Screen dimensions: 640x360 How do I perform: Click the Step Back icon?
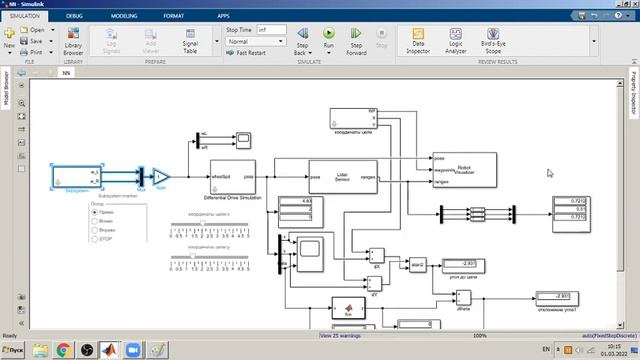pos(302,33)
